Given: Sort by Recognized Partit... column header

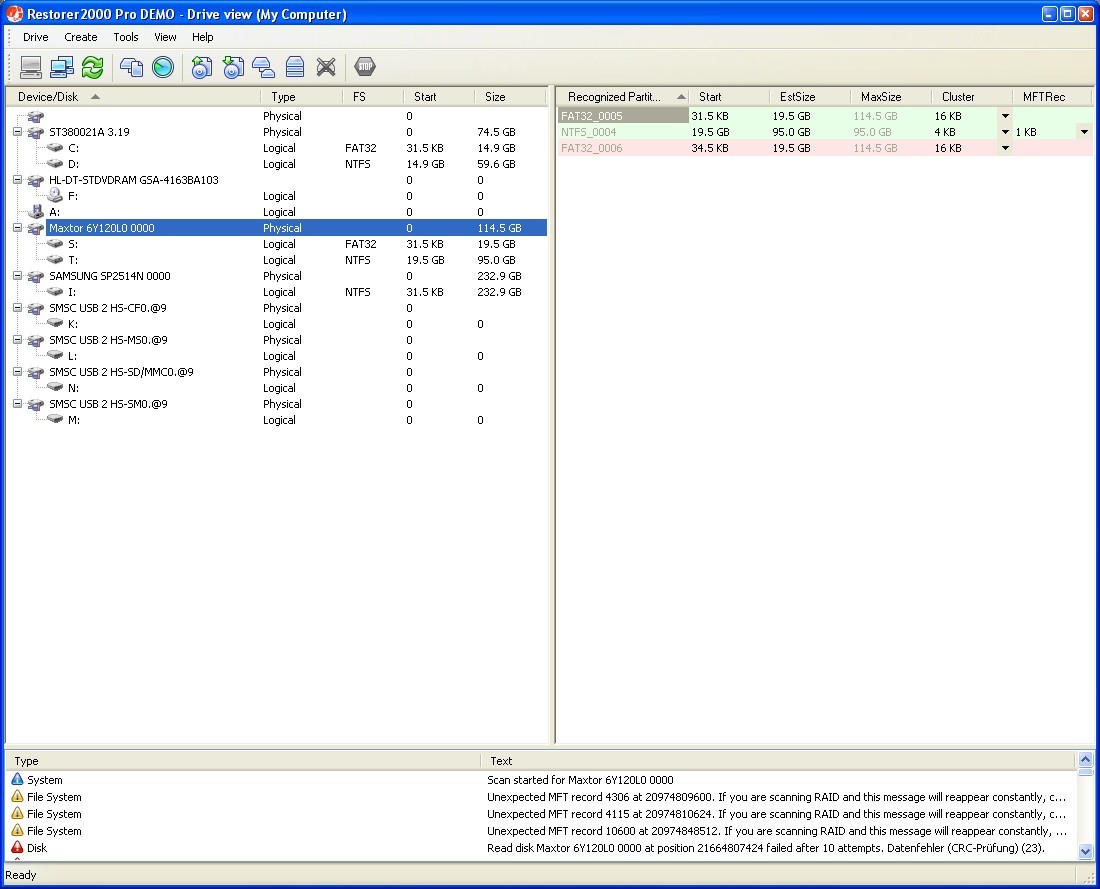Looking at the screenshot, I should [623, 97].
